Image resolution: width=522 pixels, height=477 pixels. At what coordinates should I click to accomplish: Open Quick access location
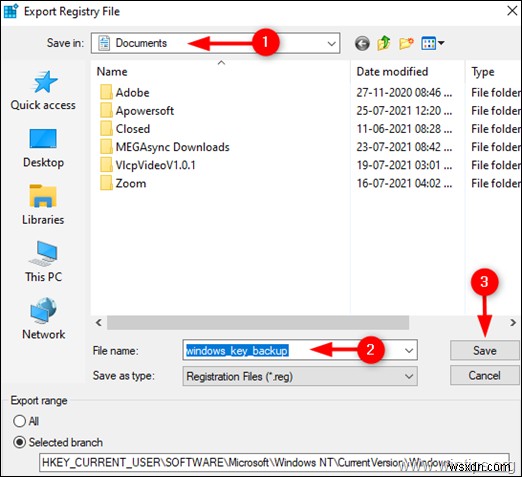coord(43,91)
